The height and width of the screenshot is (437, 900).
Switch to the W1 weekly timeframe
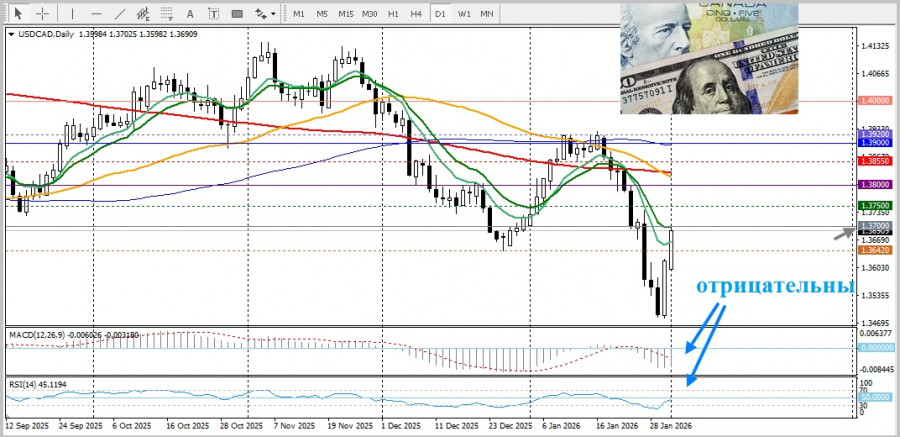pos(464,14)
